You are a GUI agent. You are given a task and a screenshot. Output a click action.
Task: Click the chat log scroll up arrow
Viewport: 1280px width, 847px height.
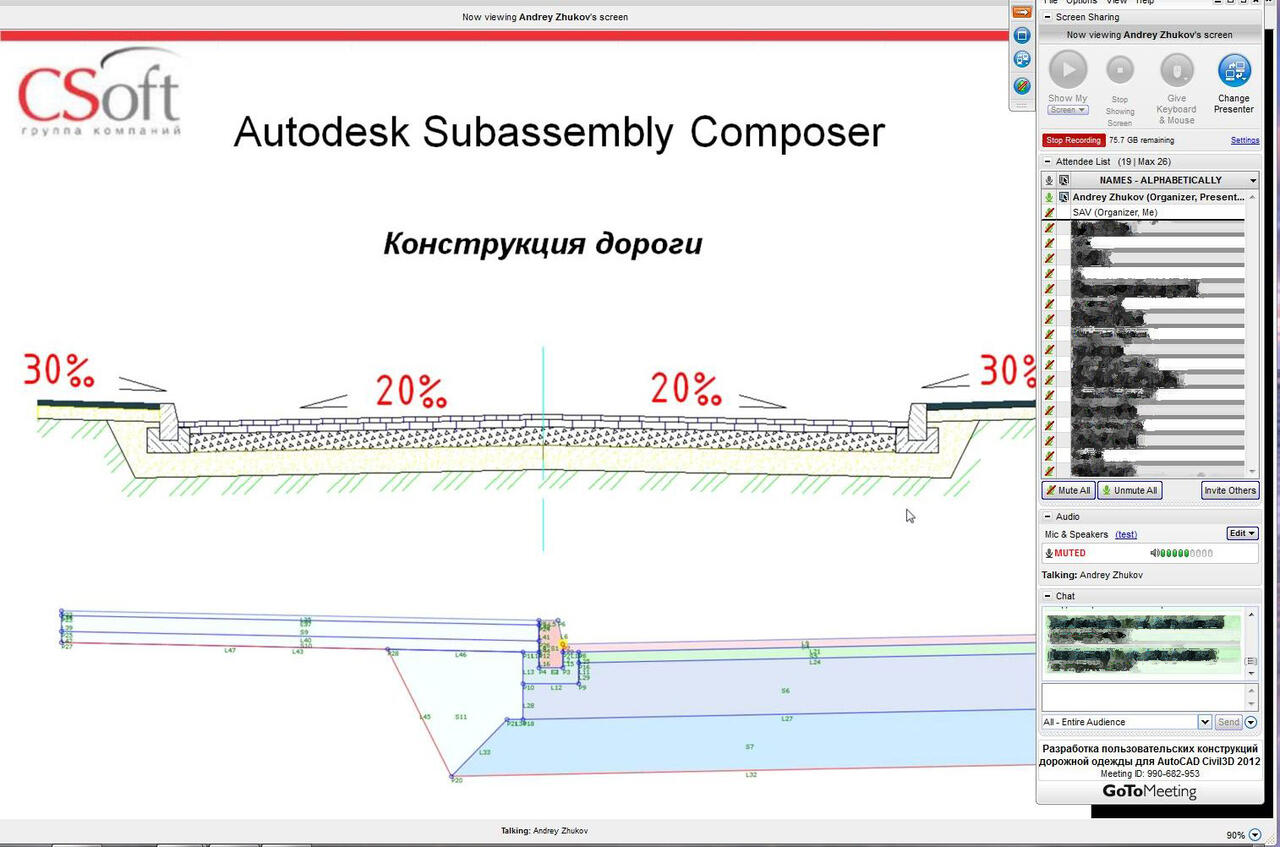point(1251,613)
